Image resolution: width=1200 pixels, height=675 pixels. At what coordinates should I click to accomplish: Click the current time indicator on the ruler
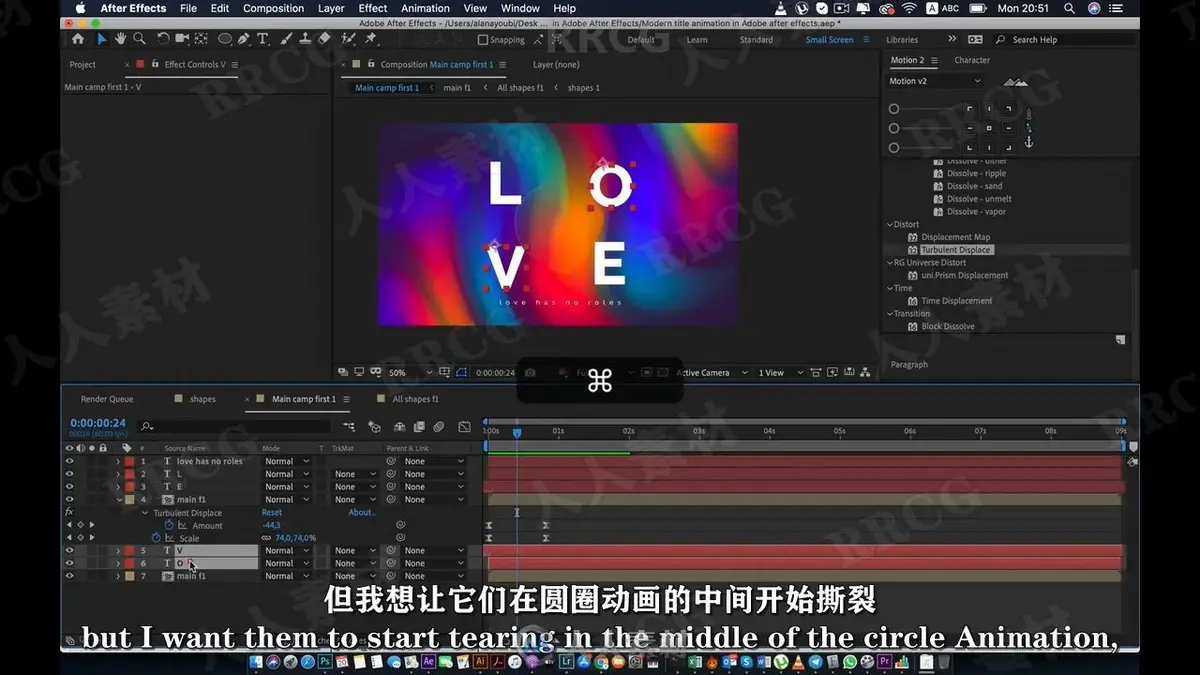point(517,432)
